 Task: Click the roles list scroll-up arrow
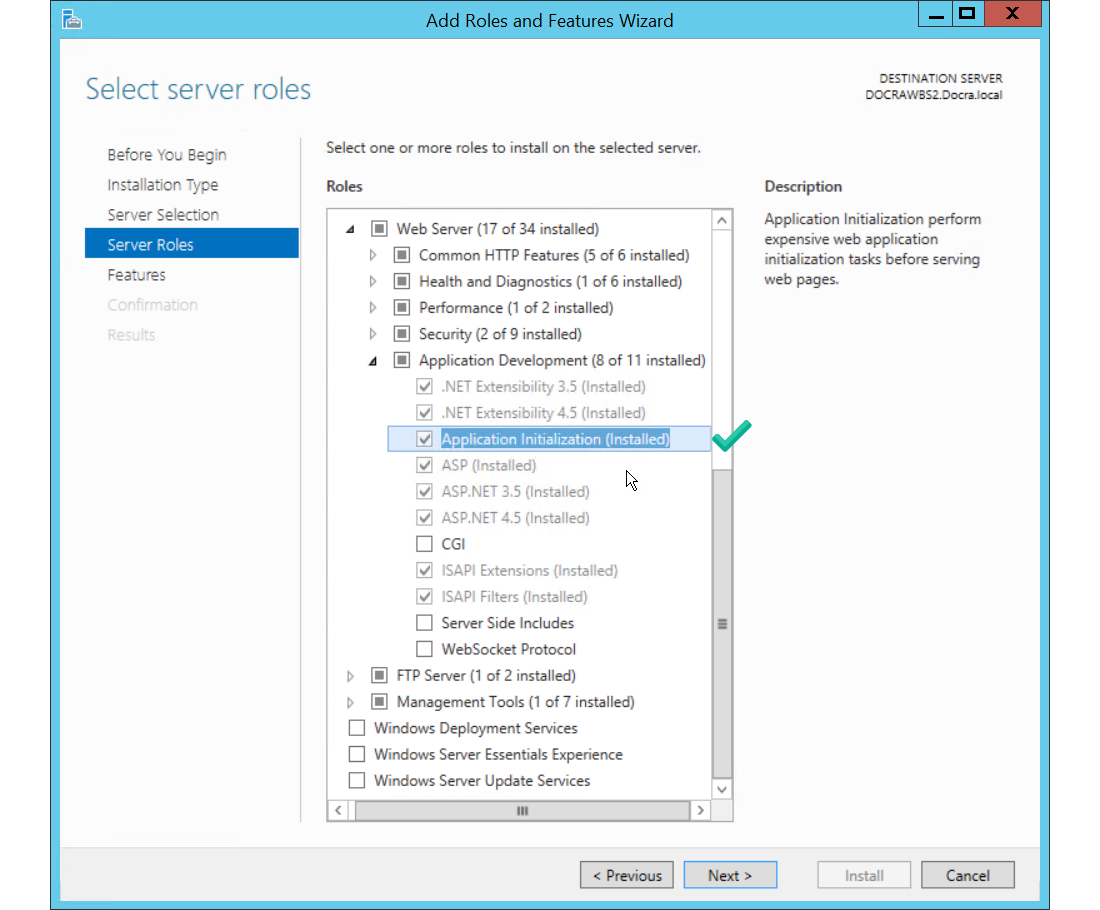(x=722, y=221)
